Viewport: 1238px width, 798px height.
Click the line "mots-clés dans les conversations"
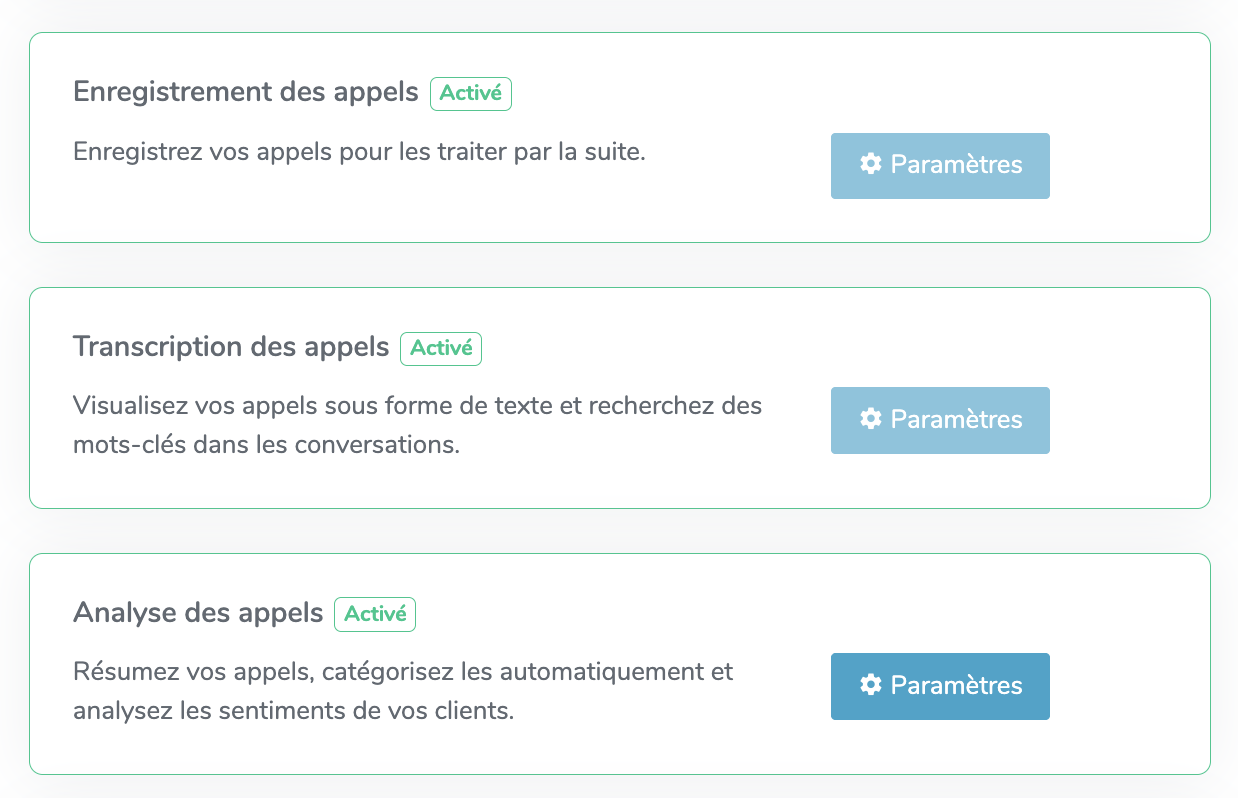(x=266, y=445)
